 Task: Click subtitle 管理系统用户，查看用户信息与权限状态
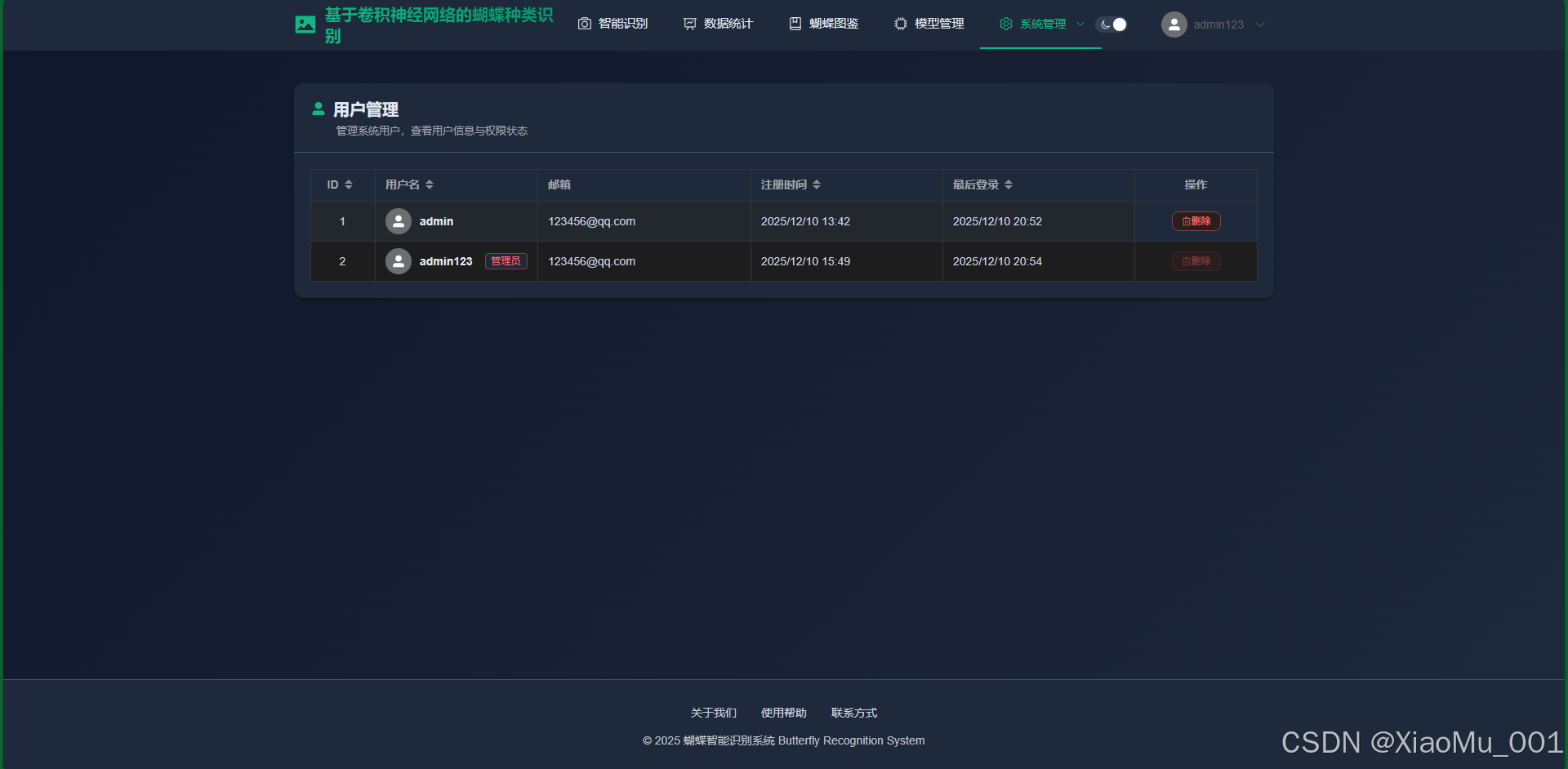432,131
